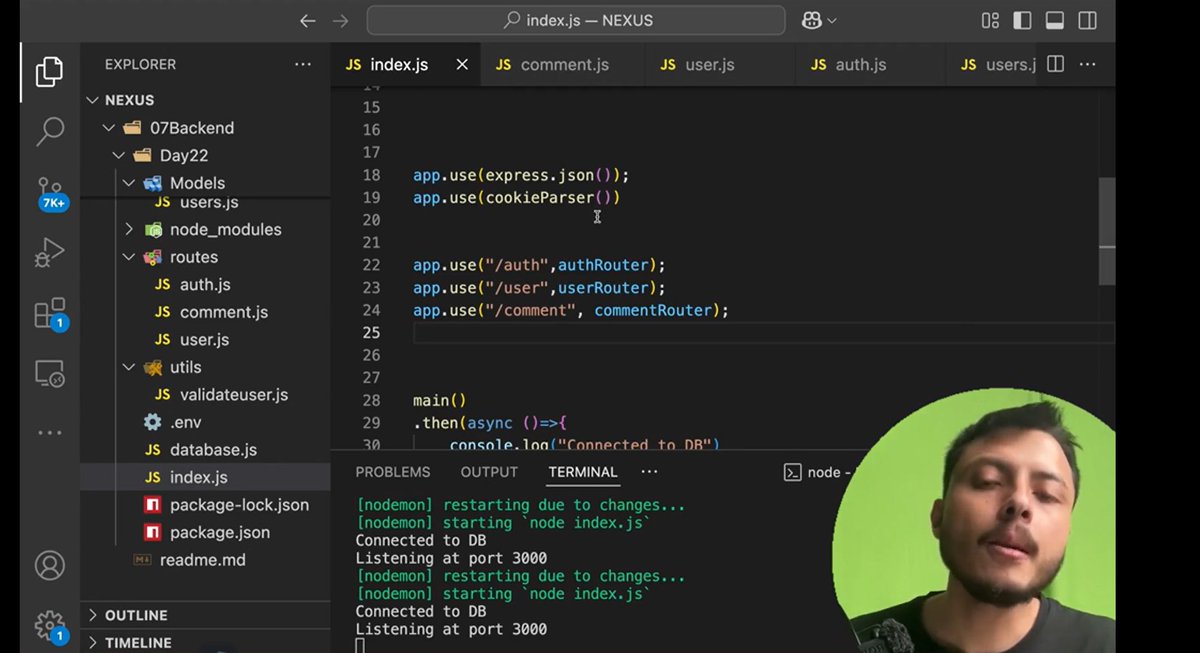
Task: Click userRouter on line 23
Action: tap(603, 288)
